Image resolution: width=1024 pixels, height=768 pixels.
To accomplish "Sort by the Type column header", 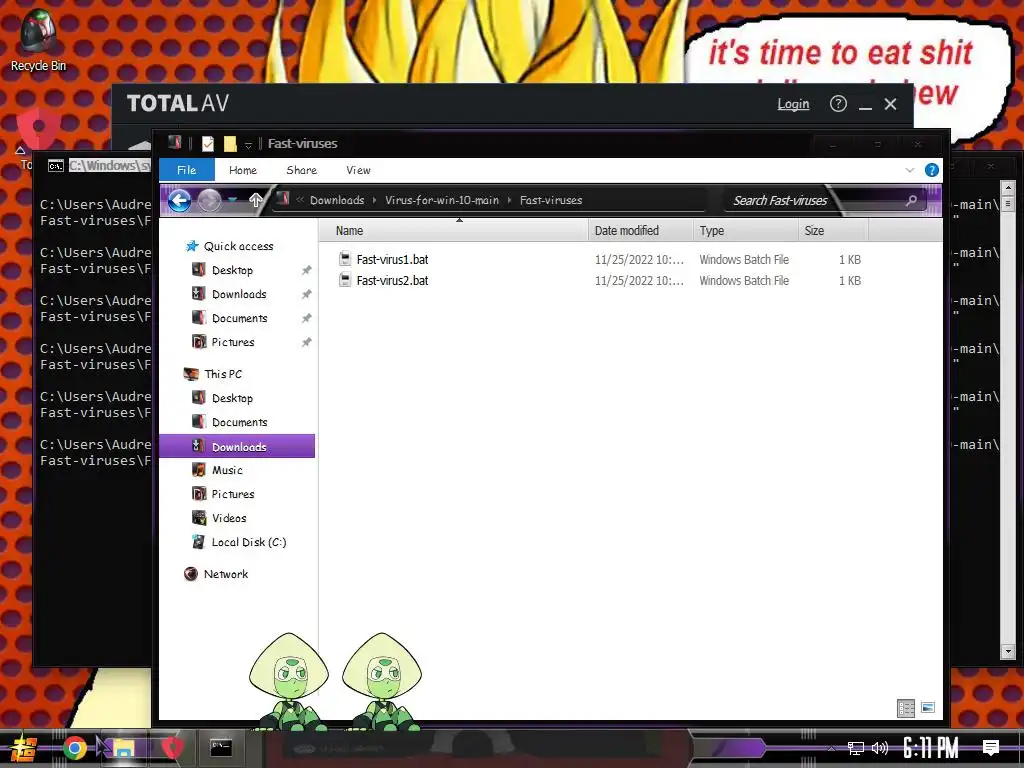I will click(745, 231).
